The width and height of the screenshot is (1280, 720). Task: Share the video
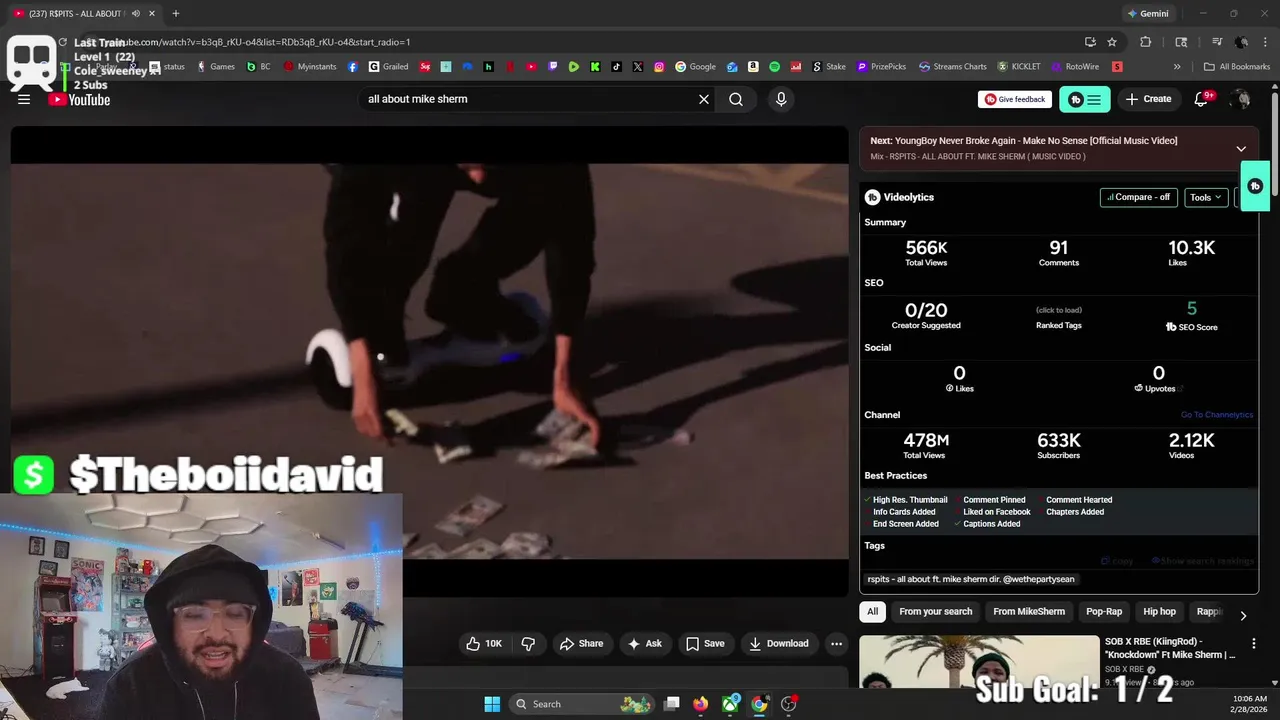(581, 643)
